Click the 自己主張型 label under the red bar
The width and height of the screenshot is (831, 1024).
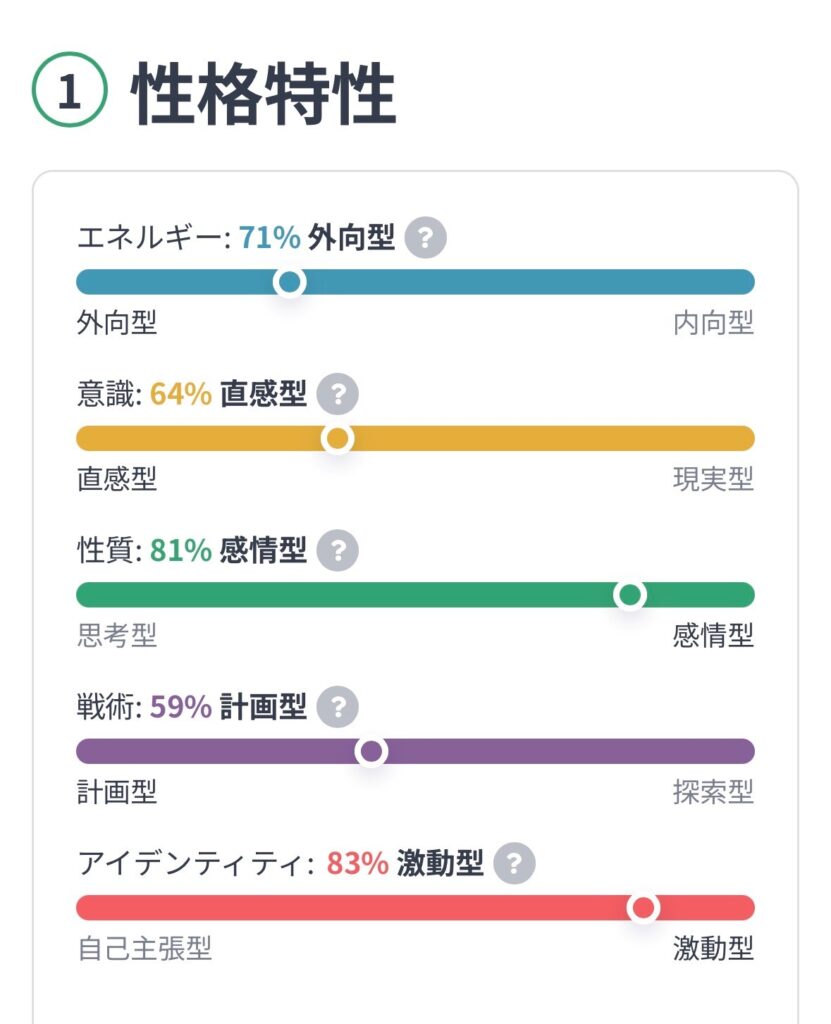(x=144, y=948)
